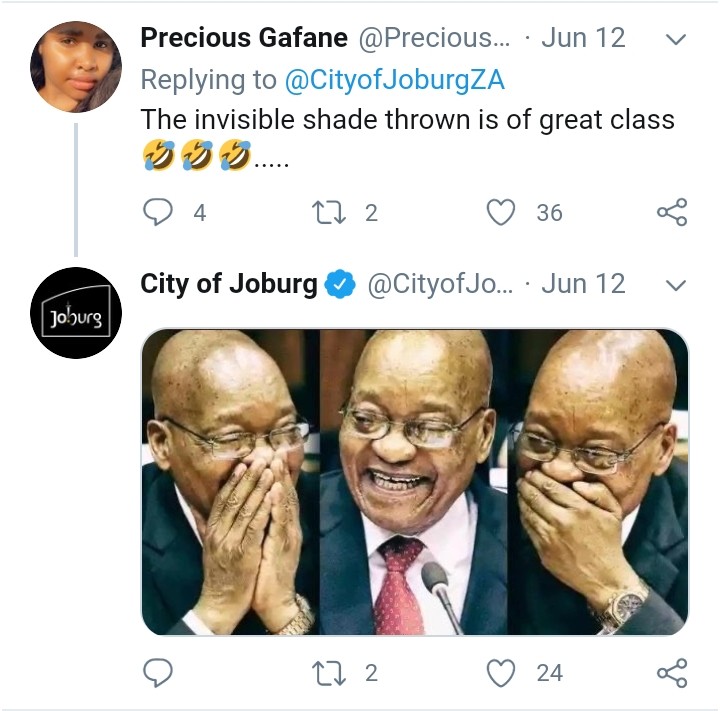Reply to City of Joburg's tweet

(160, 672)
